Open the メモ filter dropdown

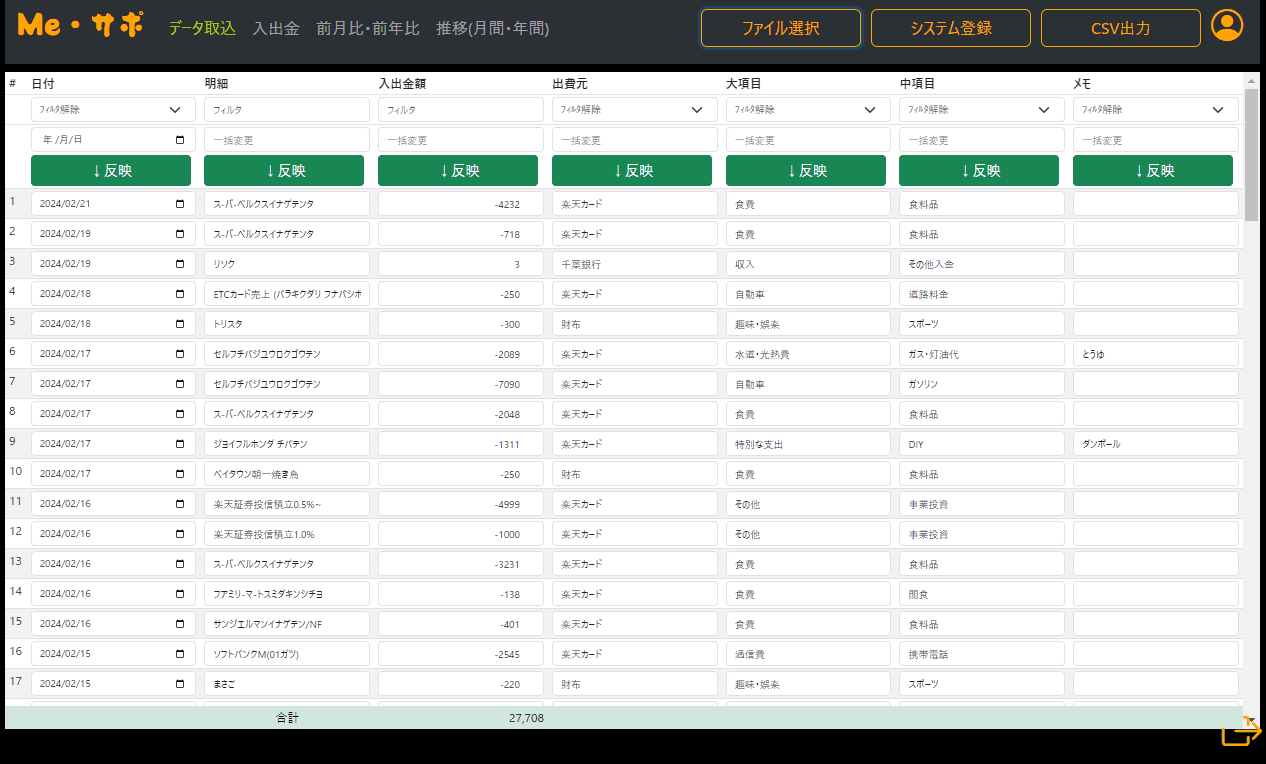1155,110
